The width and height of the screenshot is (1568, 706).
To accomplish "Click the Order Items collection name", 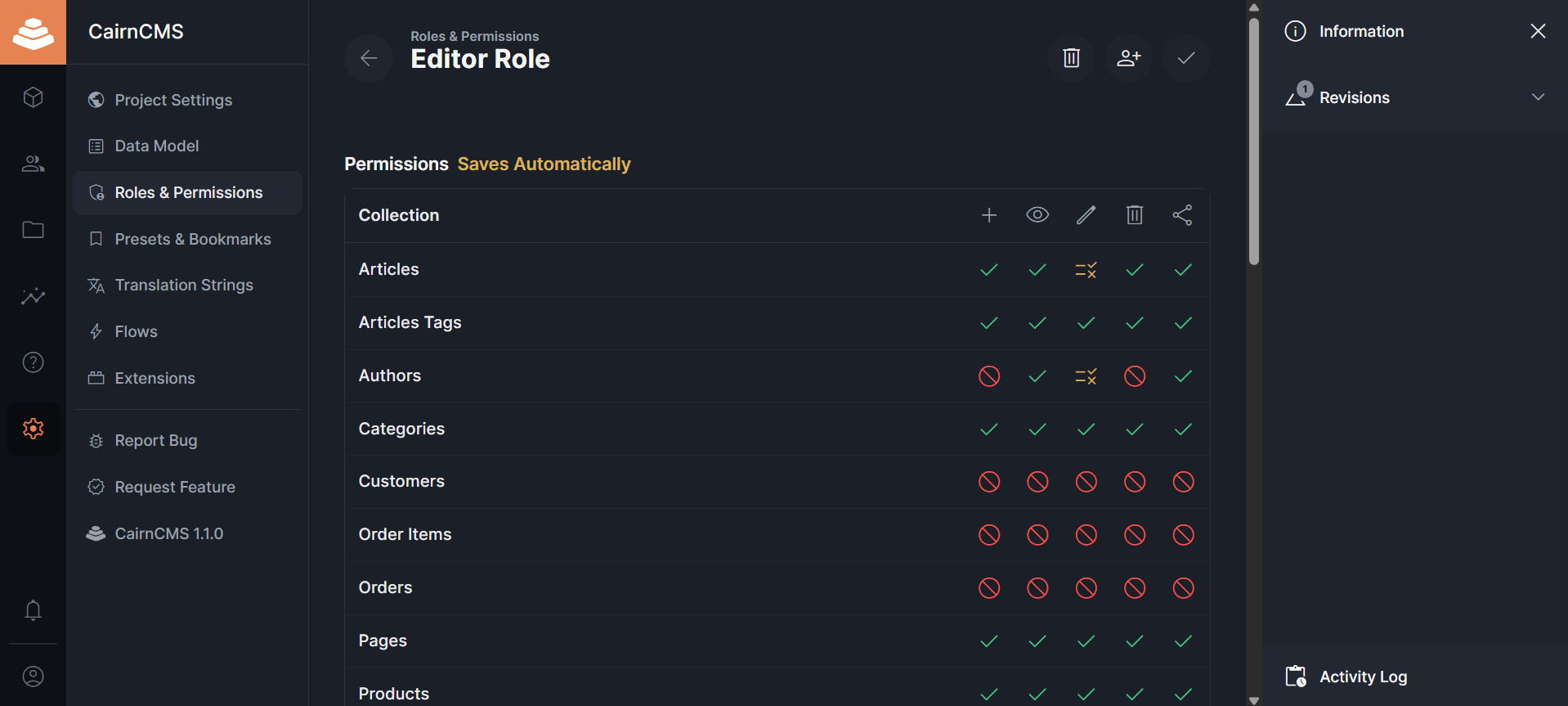I will (x=405, y=534).
